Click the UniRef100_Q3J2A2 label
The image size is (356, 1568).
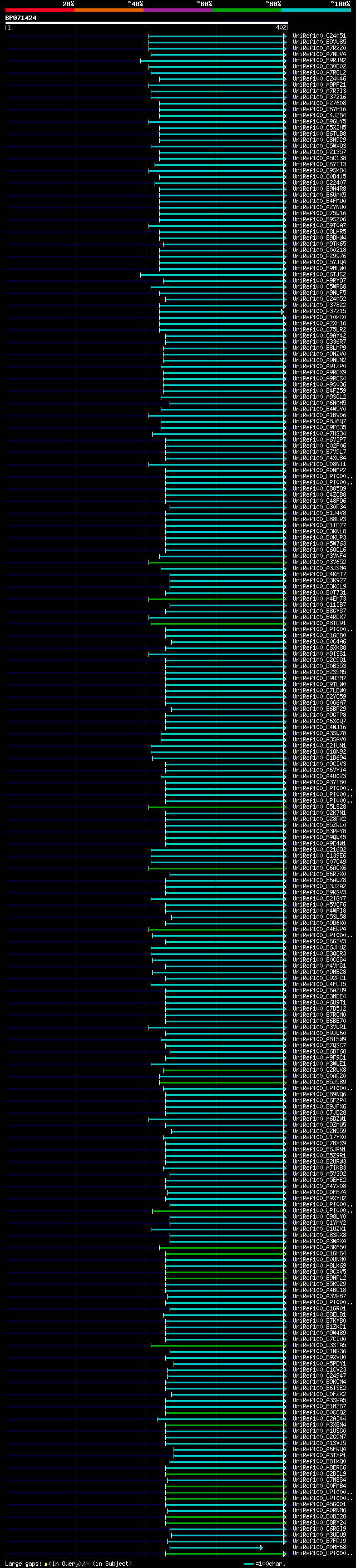click(319, 886)
